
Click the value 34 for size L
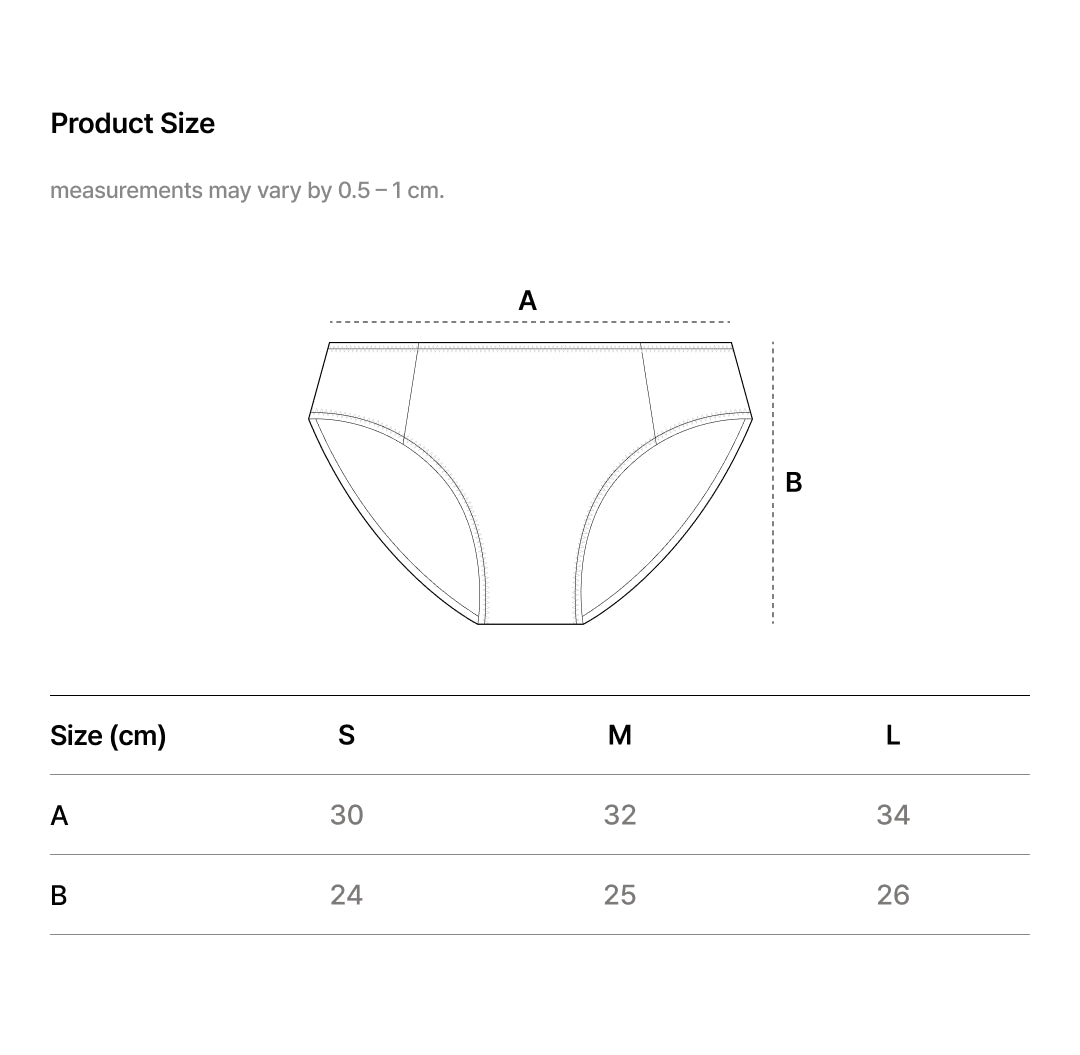coord(893,815)
